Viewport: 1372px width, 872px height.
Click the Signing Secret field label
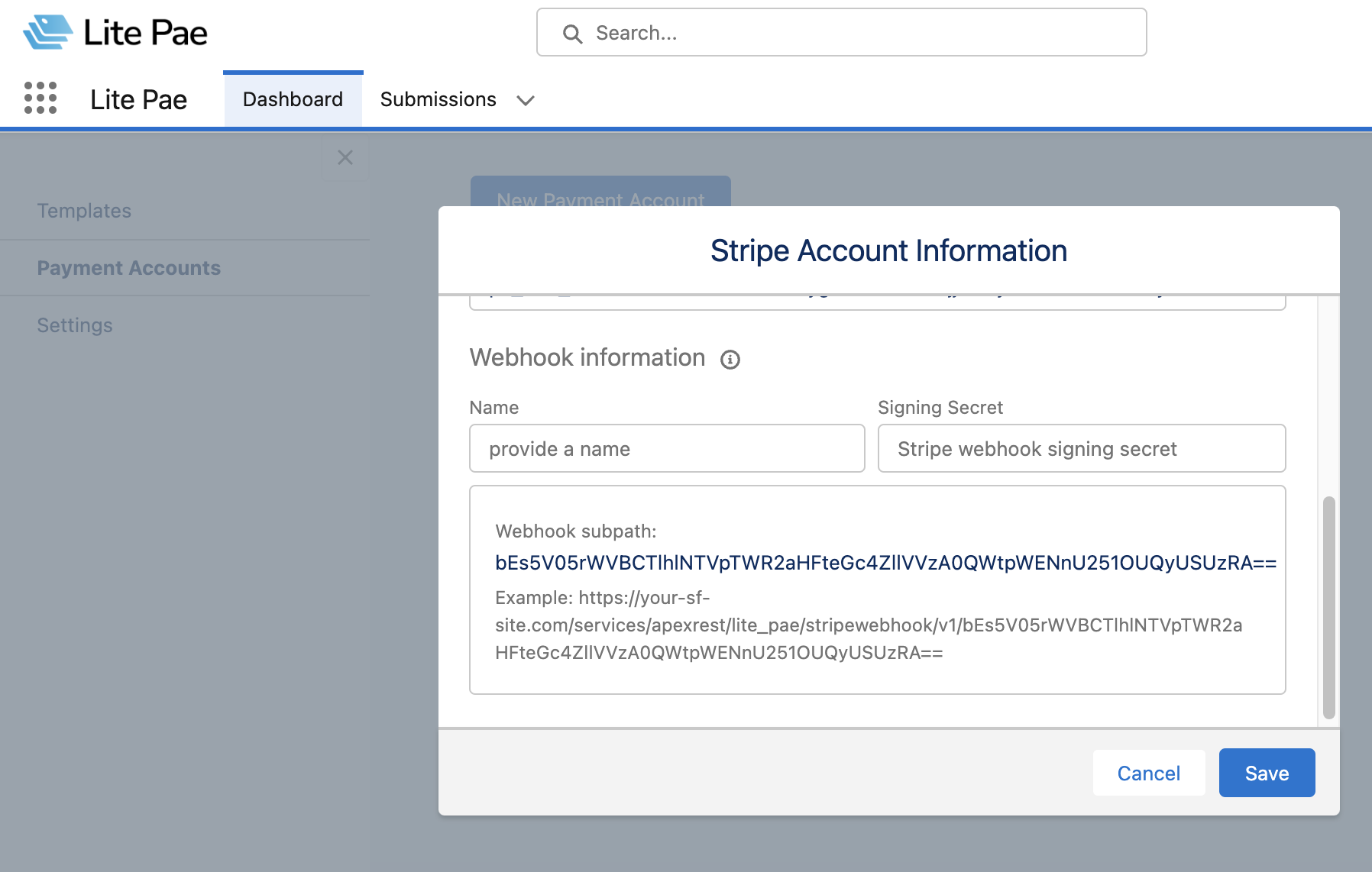coord(940,408)
